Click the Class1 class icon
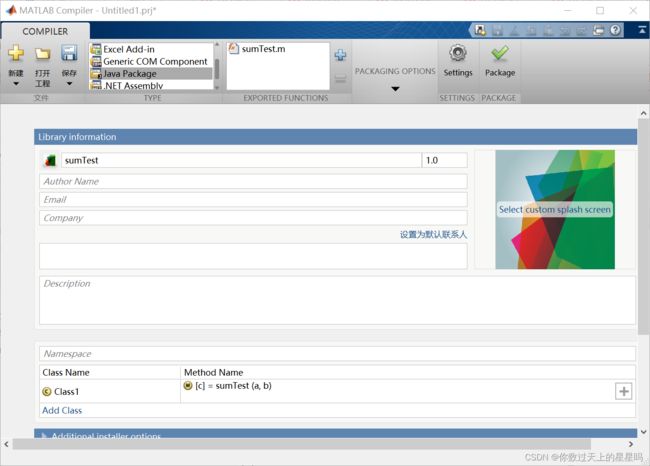Image resolution: width=650 pixels, height=466 pixels. [47, 391]
